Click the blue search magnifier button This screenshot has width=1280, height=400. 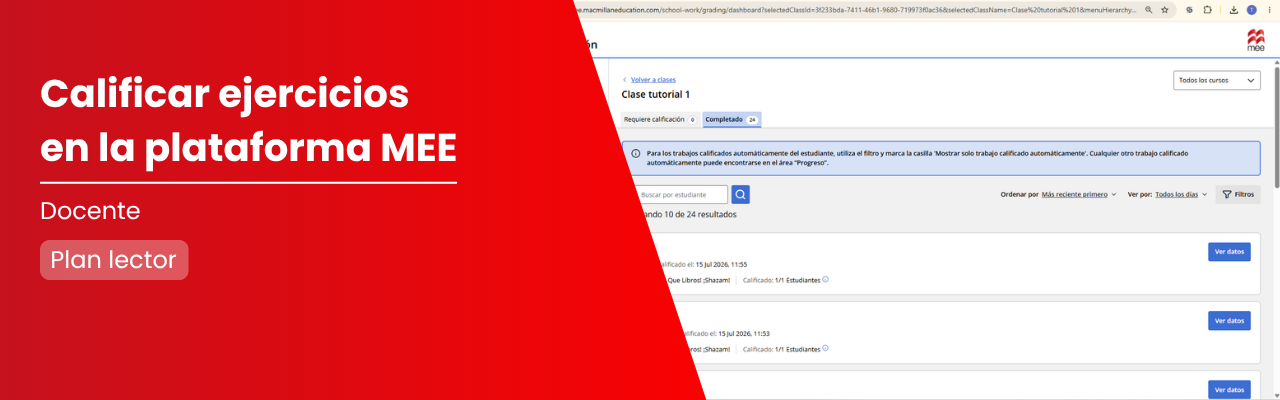[x=740, y=194]
